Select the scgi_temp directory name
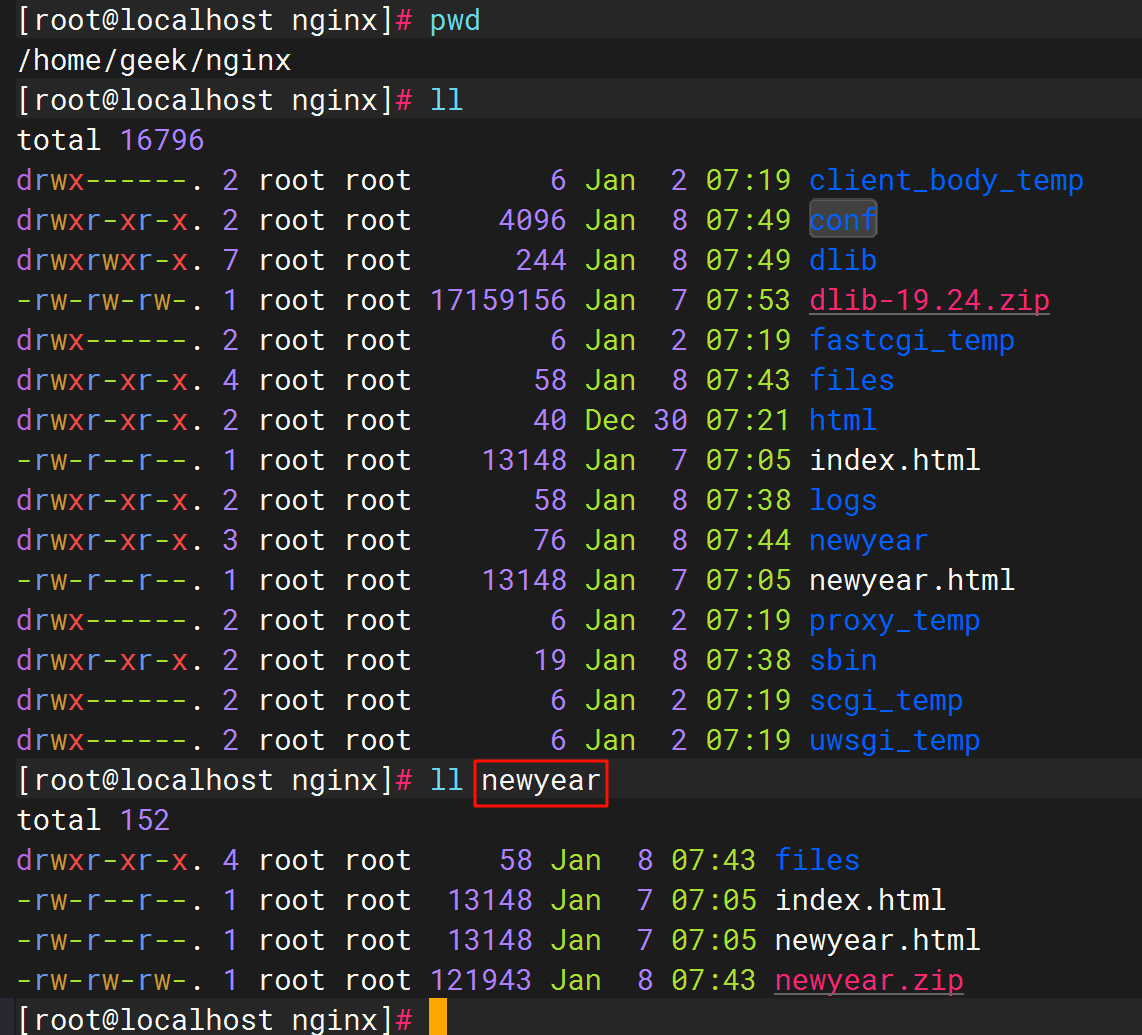This screenshot has height=1035, width=1142. click(886, 700)
